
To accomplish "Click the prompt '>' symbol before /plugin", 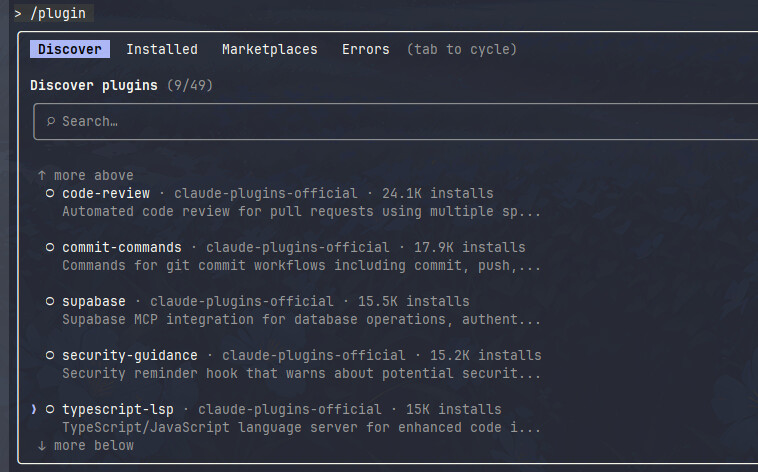I will [18, 14].
